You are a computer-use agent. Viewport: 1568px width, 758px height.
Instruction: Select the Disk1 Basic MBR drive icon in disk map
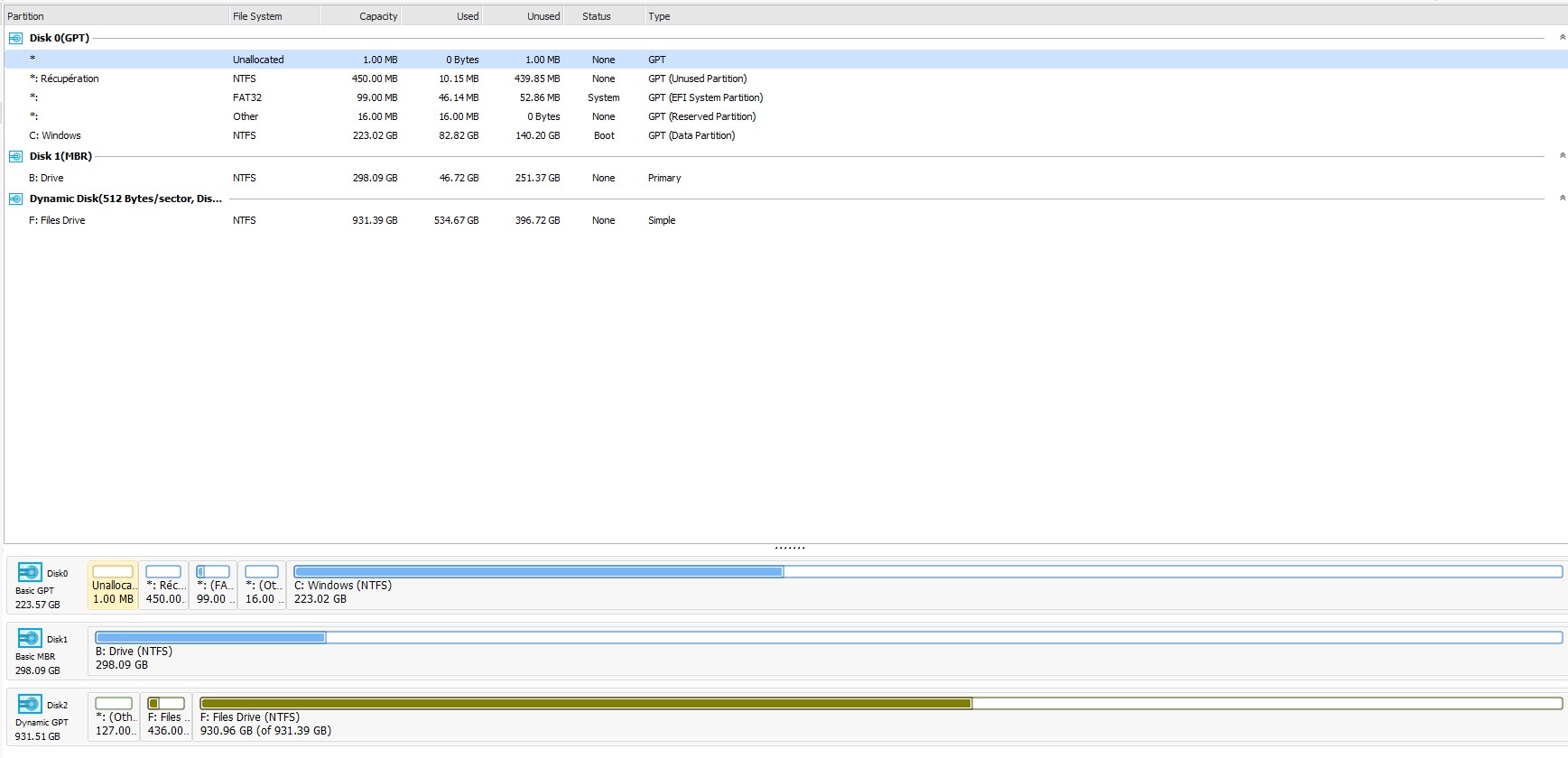[30, 639]
